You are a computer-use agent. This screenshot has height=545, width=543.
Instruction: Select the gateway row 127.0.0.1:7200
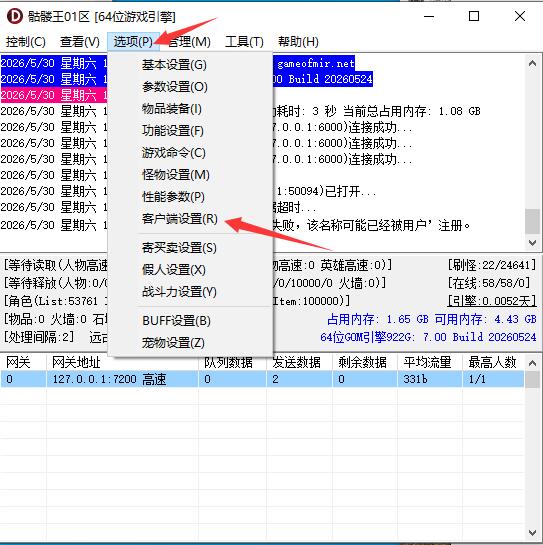[x=262, y=379]
